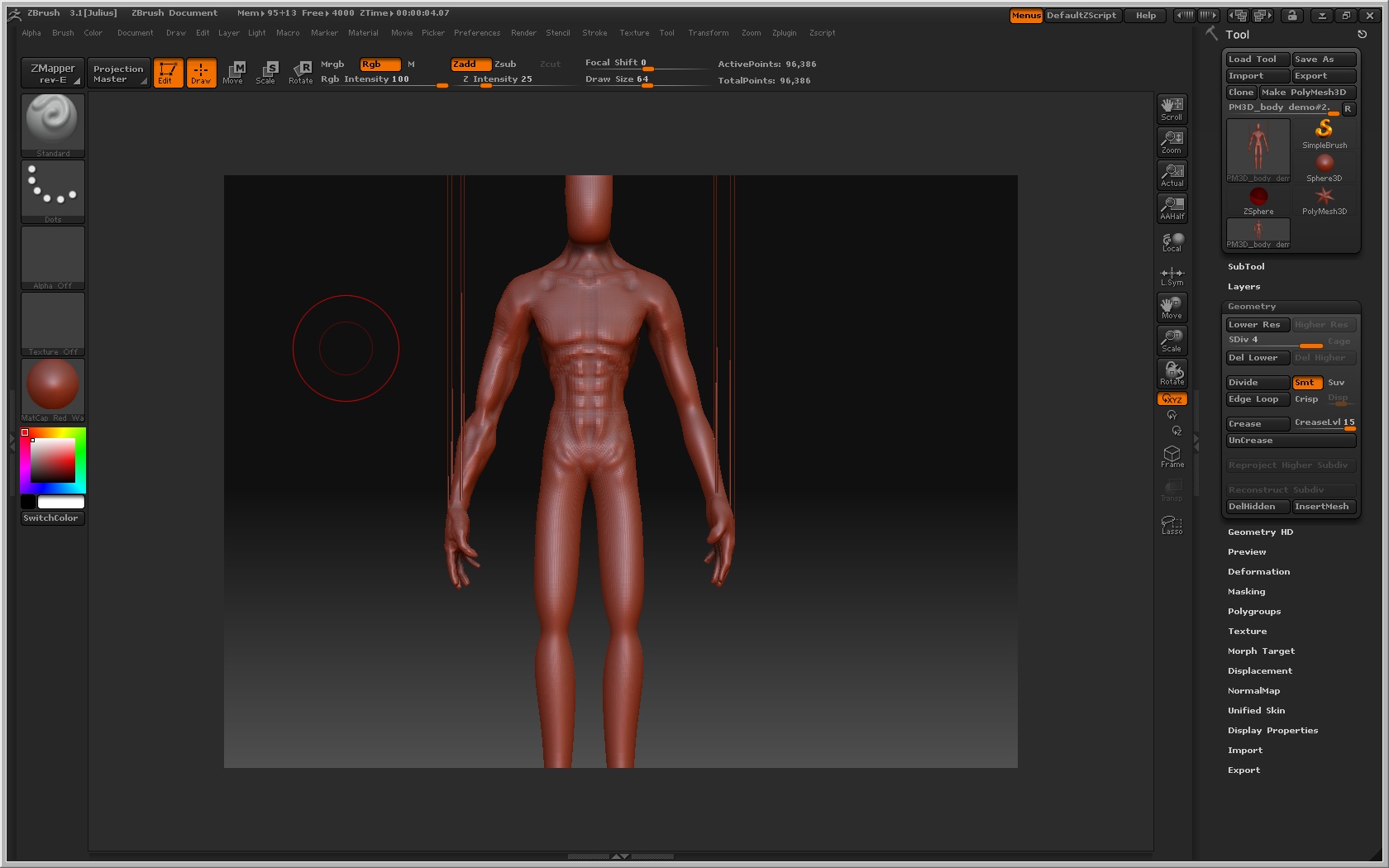Click the AAHalf zoom icon
Image resolution: width=1389 pixels, height=868 pixels.
click(x=1172, y=207)
